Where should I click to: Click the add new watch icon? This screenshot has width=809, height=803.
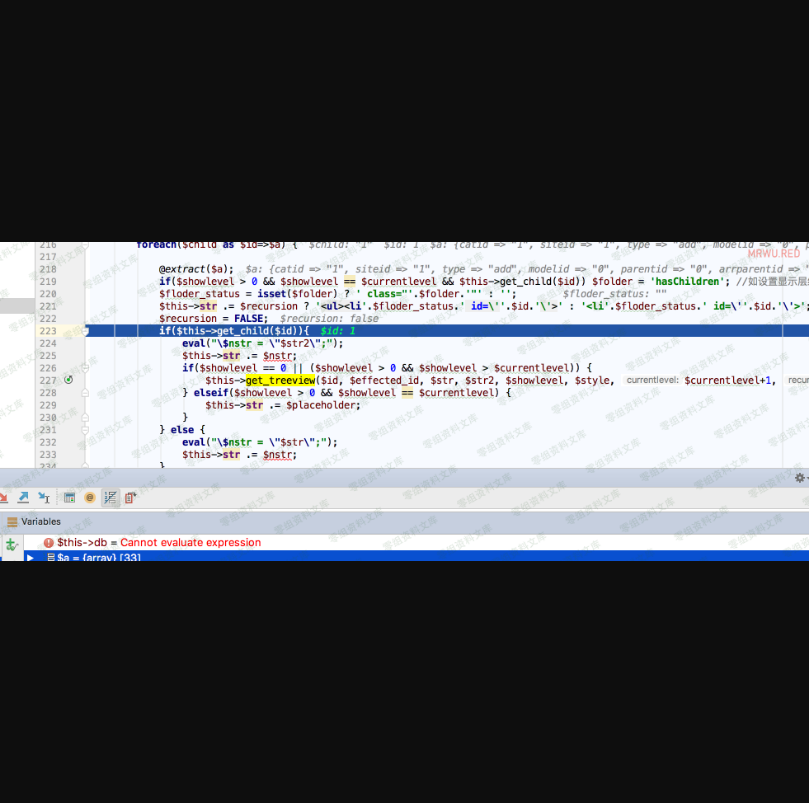tap(11, 544)
